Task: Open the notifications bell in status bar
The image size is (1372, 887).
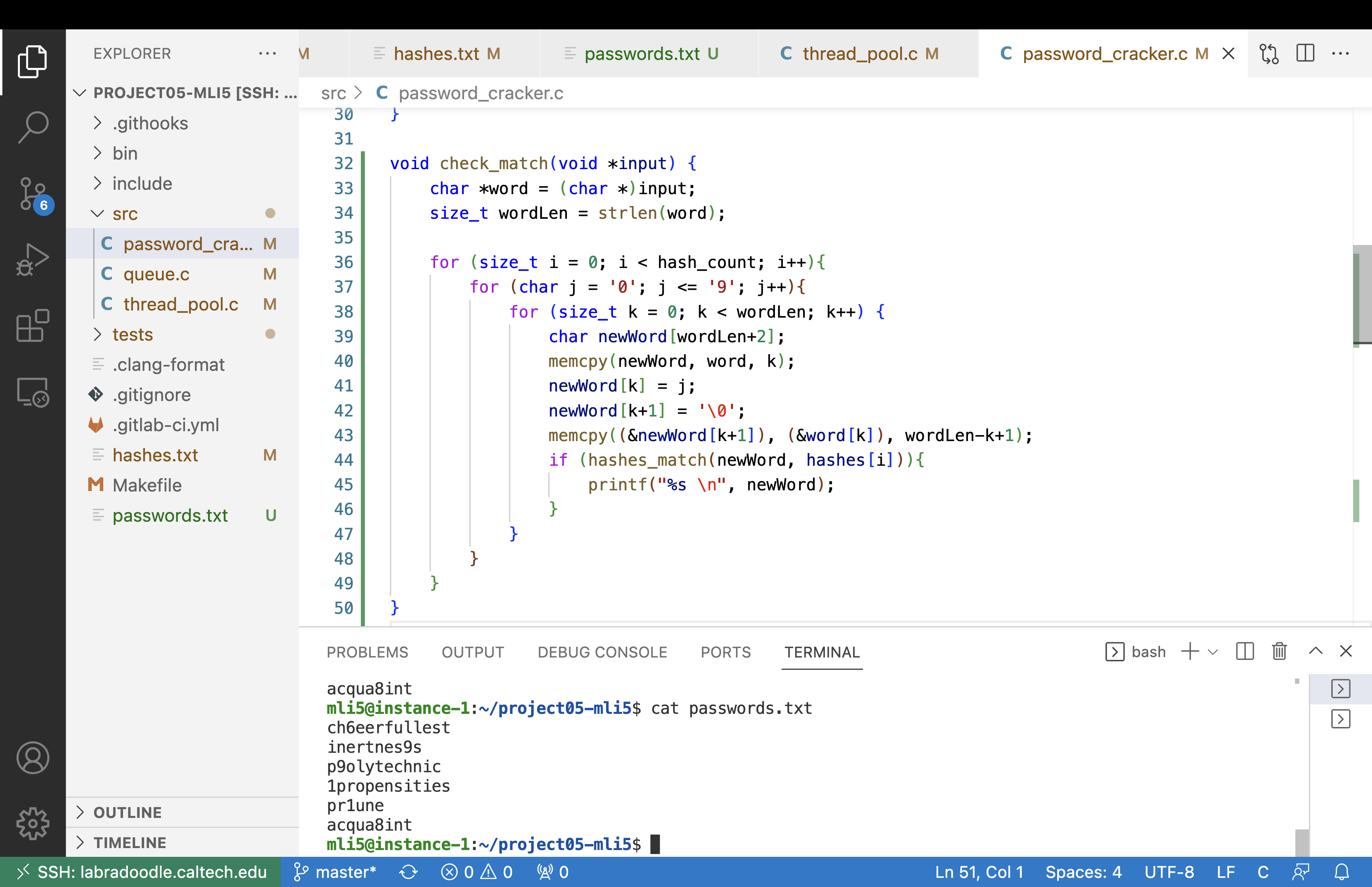Action: click(1342, 872)
